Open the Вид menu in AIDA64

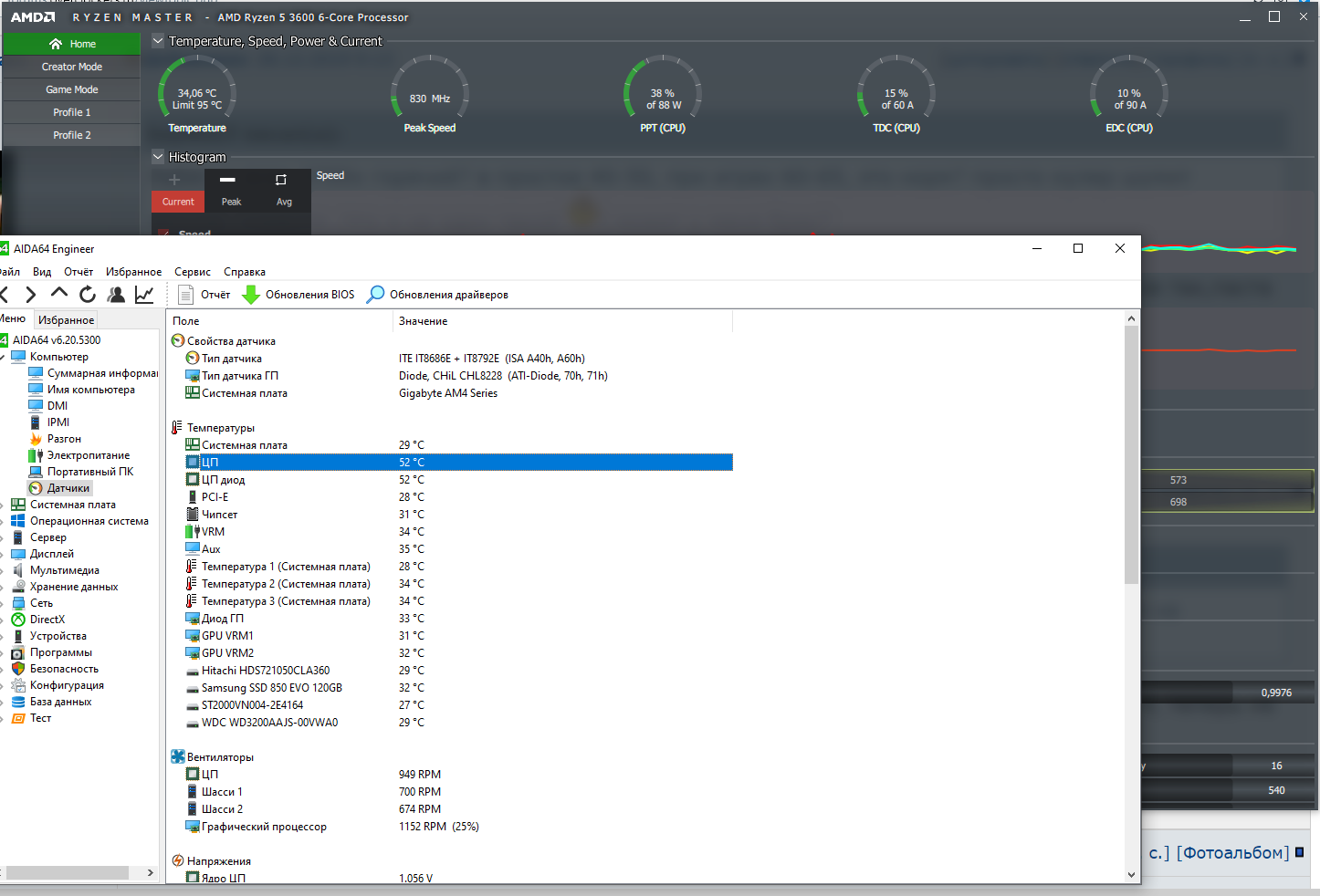[42, 272]
